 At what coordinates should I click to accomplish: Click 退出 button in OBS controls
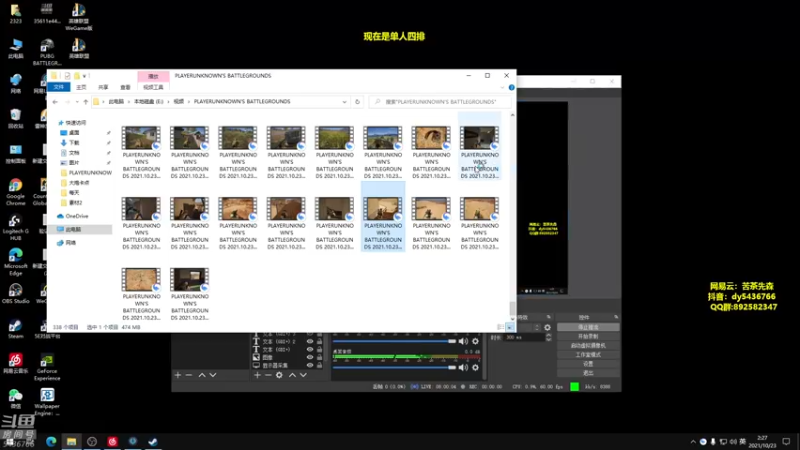(588, 373)
